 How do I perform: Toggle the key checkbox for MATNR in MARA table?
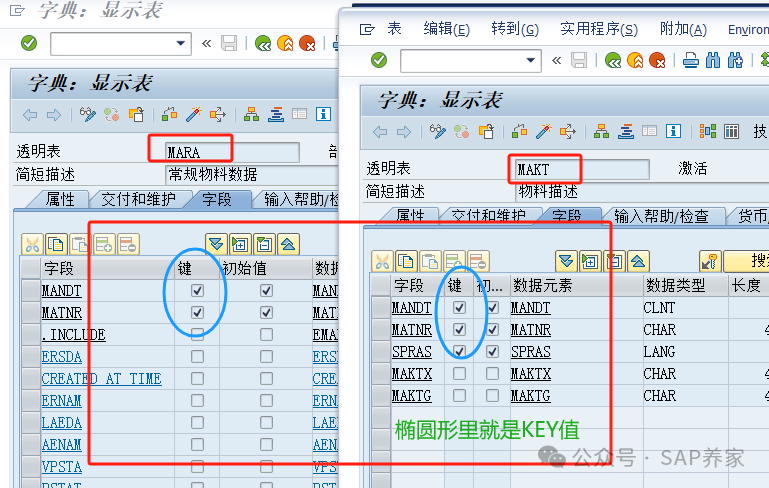[197, 312]
